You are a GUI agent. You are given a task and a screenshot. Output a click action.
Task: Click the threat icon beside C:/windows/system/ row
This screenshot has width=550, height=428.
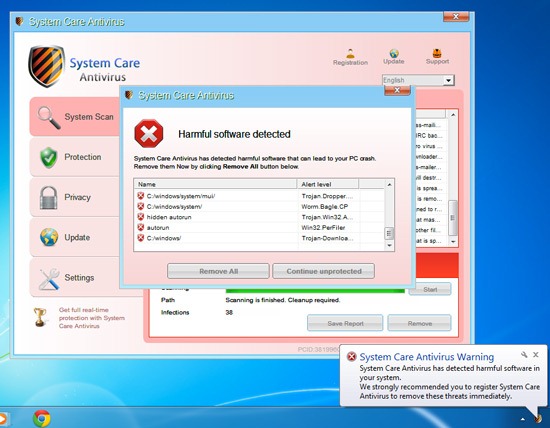[141, 206]
